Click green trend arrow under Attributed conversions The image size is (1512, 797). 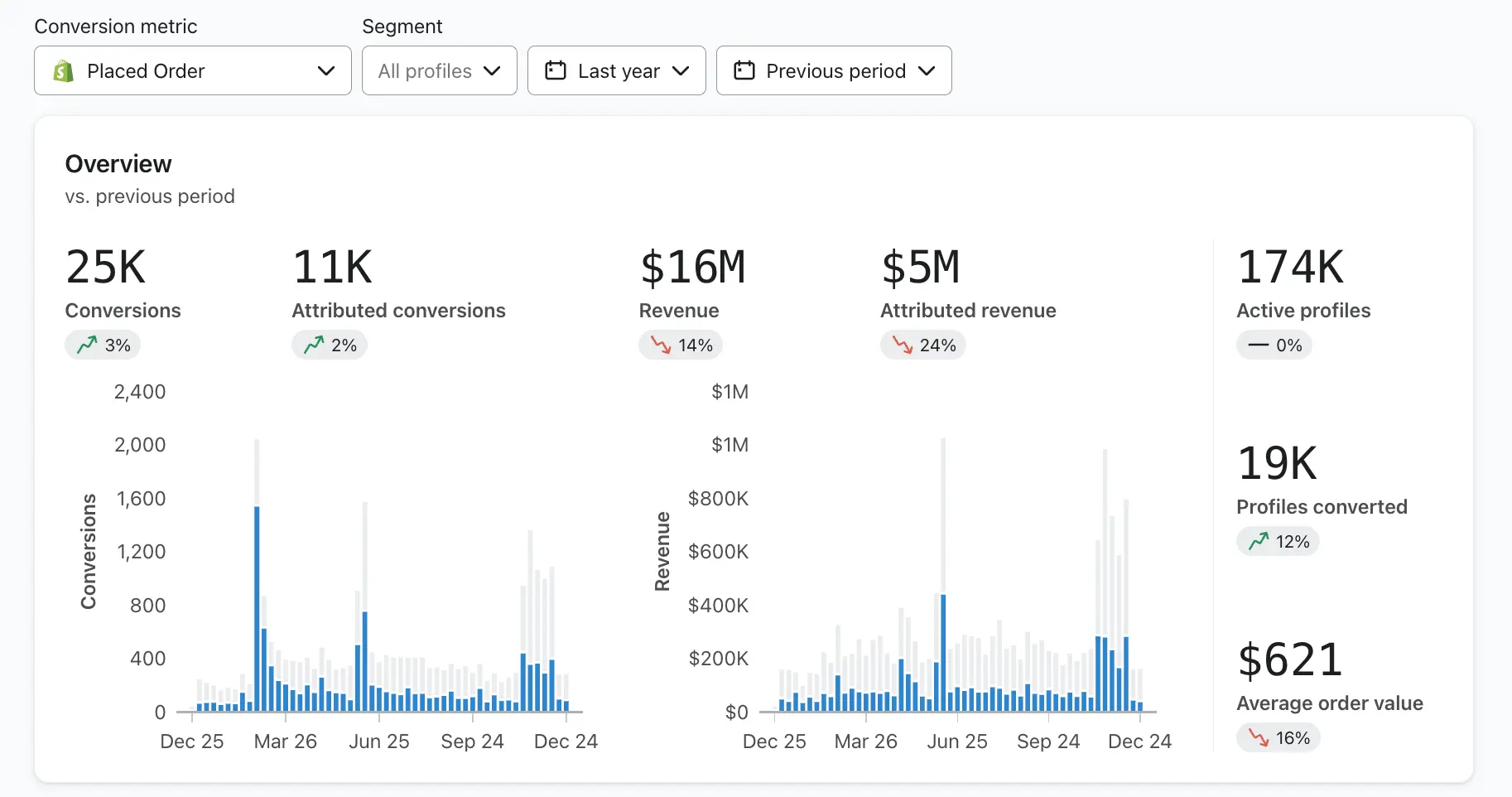pos(314,345)
